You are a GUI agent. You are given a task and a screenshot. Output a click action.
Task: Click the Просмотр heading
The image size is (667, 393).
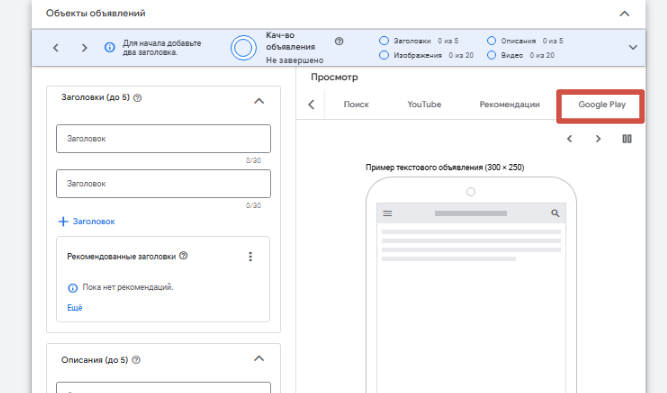(334, 77)
